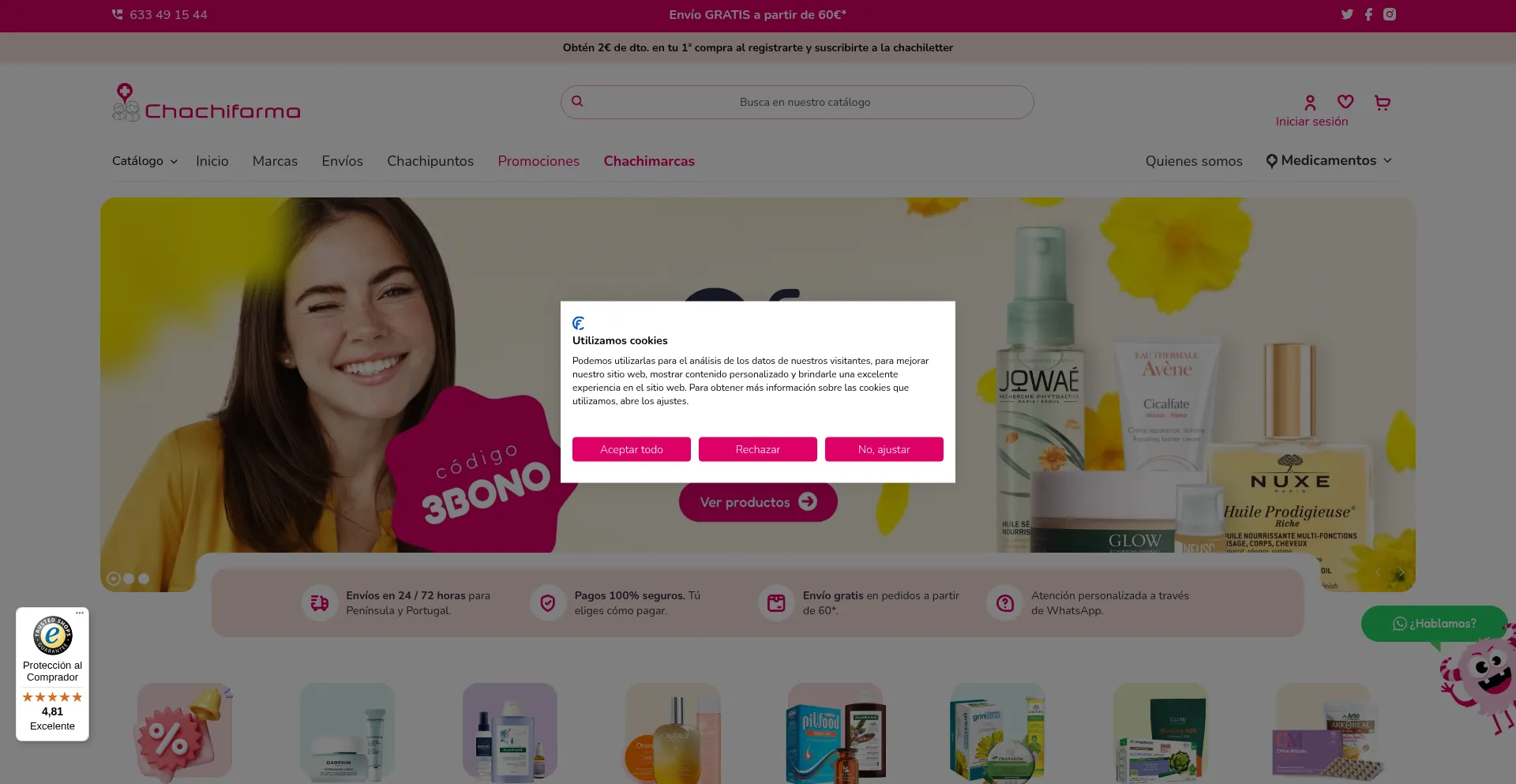This screenshot has height=784, width=1516.
Task: Open the Trusted Shops badge options menu
Action: pyautogui.click(x=80, y=613)
